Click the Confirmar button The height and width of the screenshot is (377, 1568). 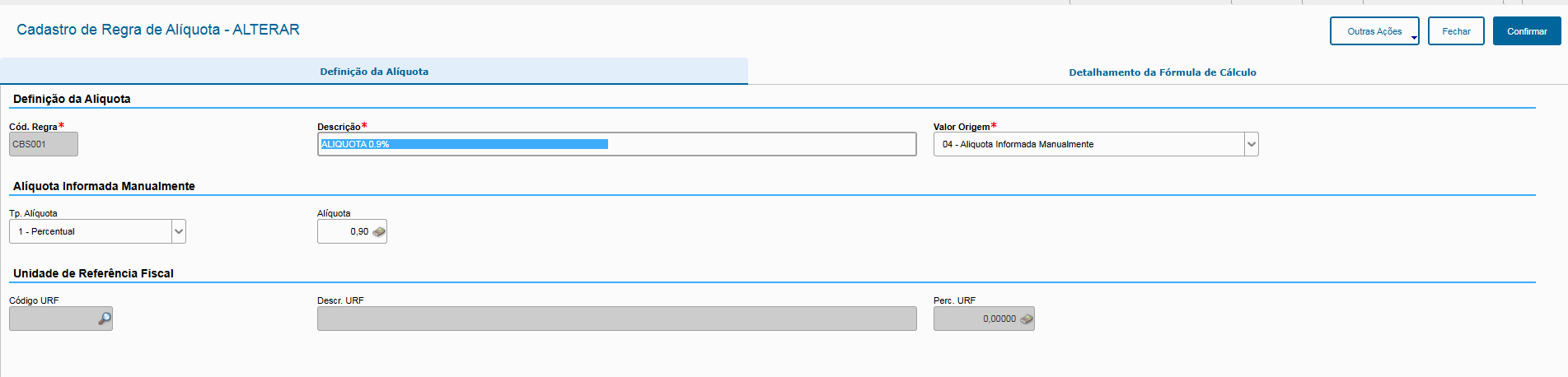click(x=1526, y=31)
